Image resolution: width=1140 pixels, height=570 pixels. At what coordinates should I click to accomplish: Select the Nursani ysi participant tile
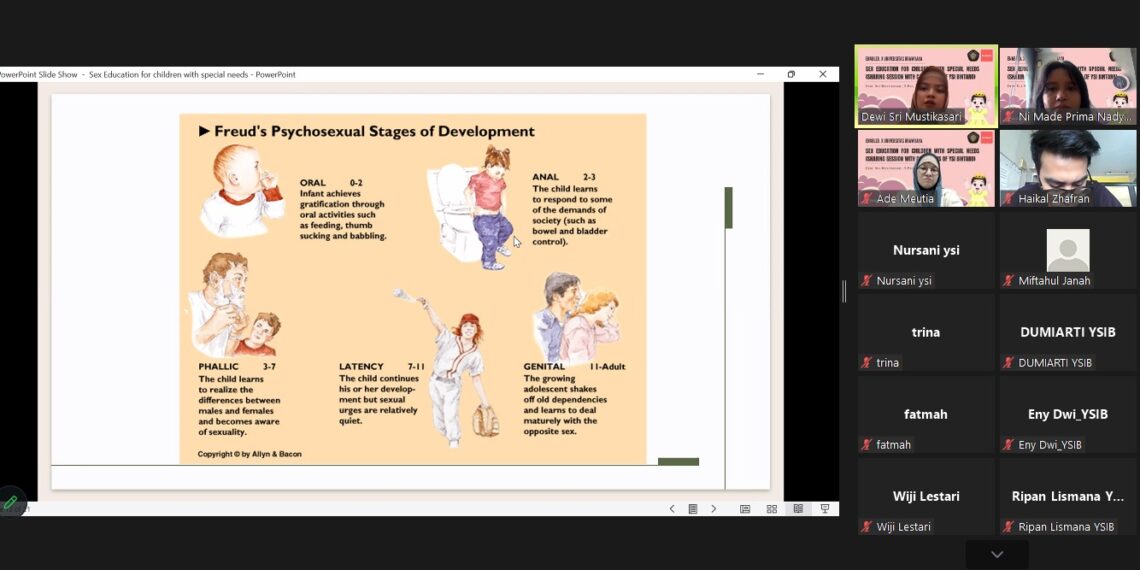(926, 250)
